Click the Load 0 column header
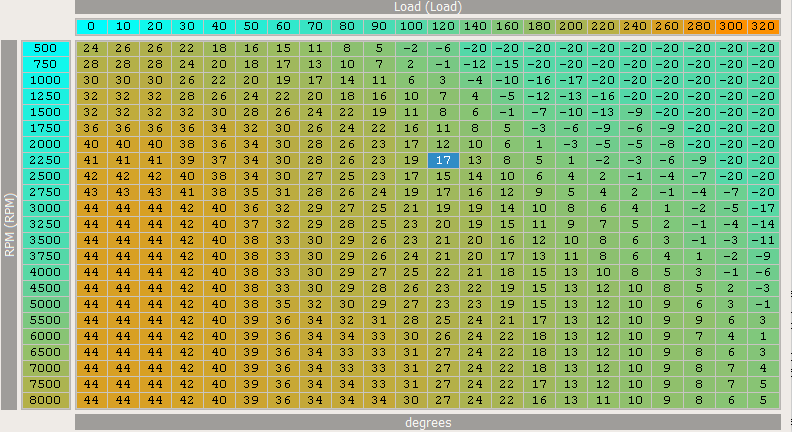The image size is (792, 432). tap(91, 26)
